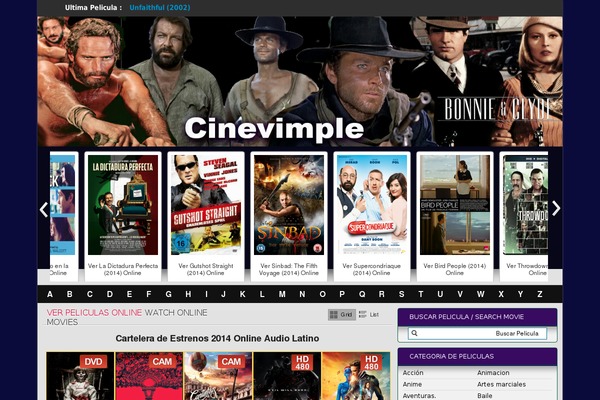This screenshot has height=400, width=600.
Task: Open the Artes marciales category
Action: click(x=501, y=384)
